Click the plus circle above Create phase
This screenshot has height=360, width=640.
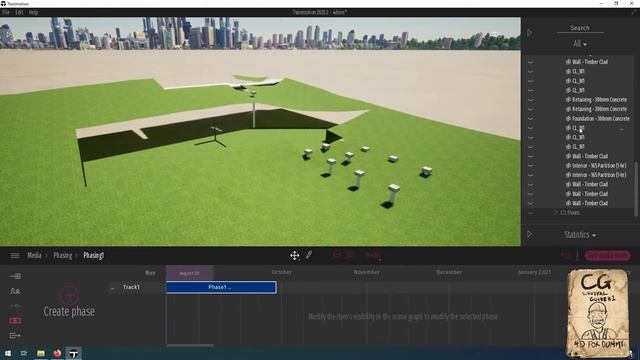tap(69, 295)
